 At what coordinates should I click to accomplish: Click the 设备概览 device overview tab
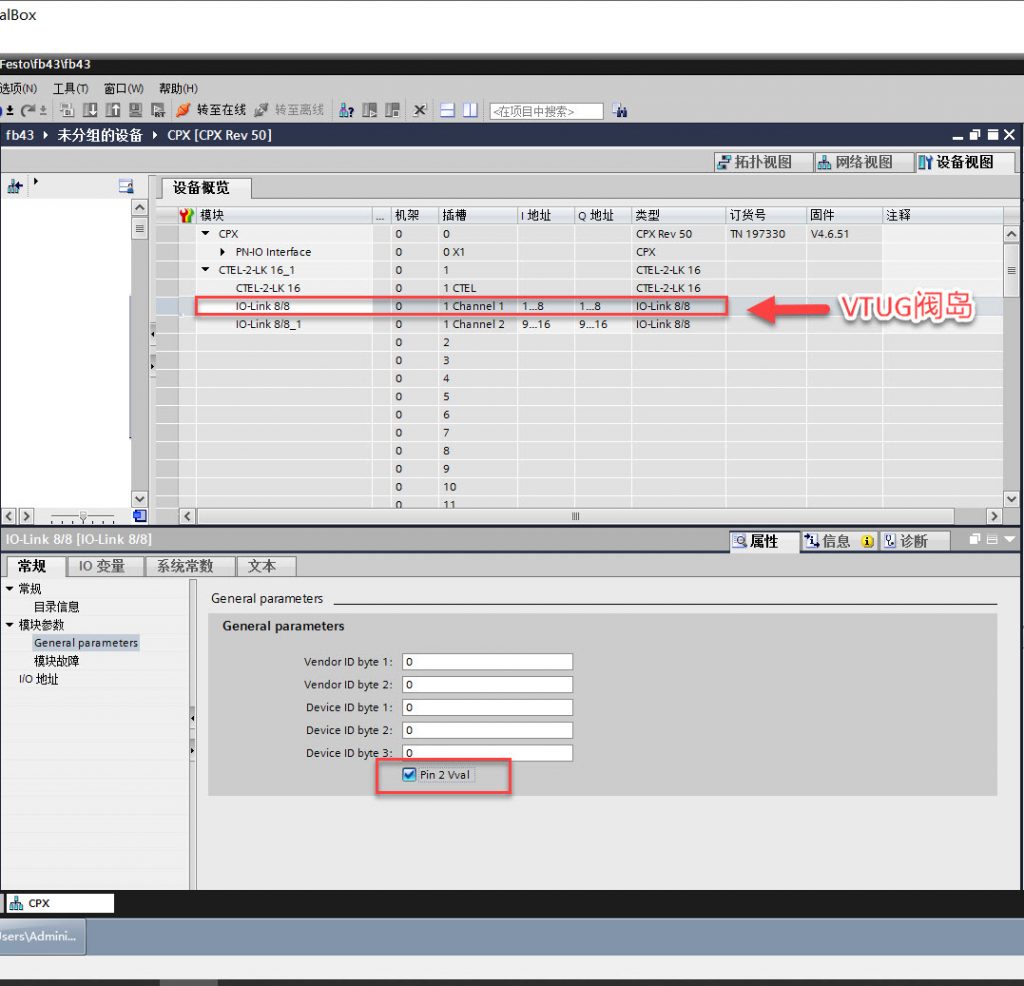tap(206, 188)
